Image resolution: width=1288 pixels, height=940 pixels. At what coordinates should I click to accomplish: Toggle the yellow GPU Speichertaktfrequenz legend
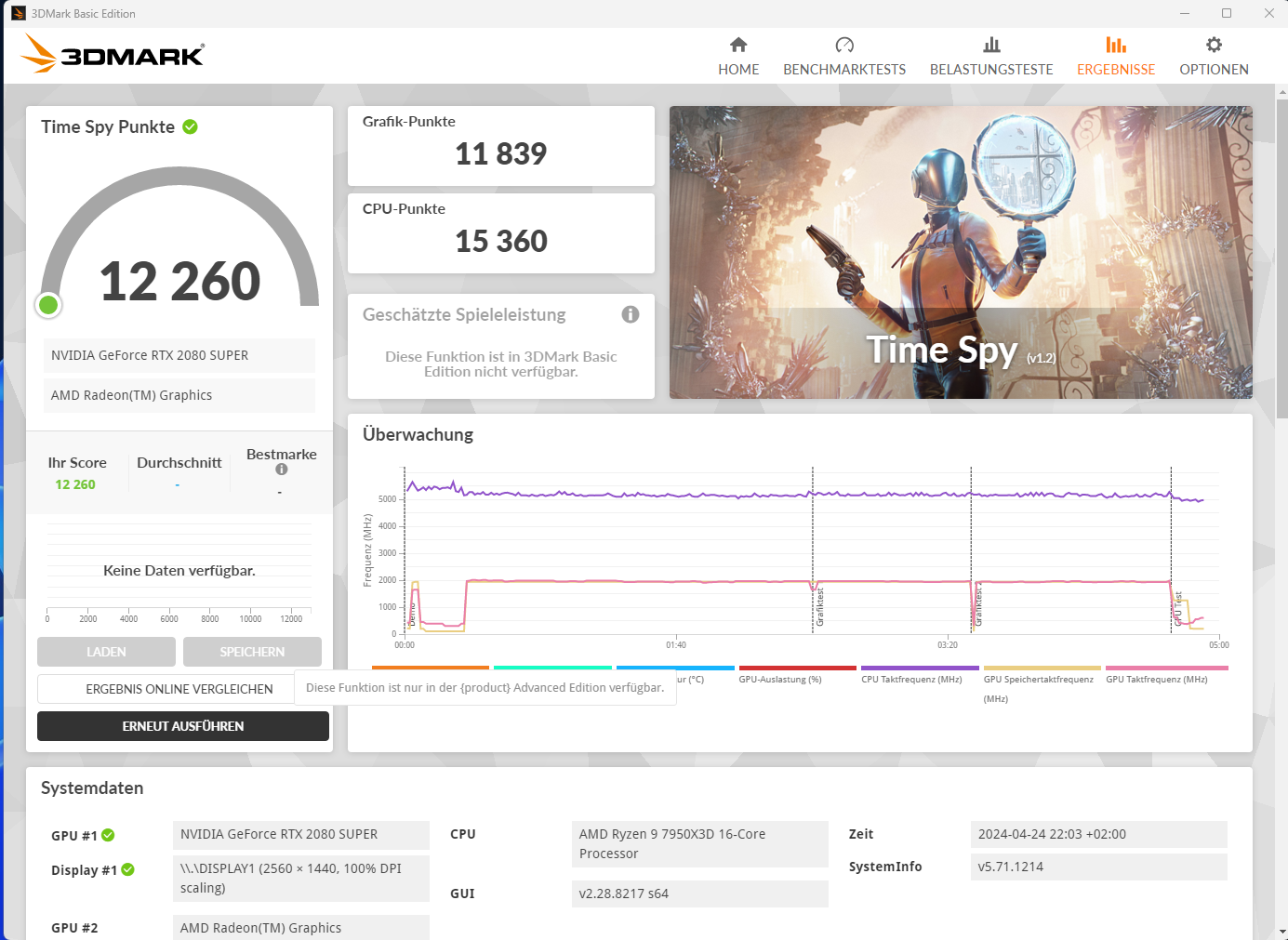click(x=1042, y=683)
